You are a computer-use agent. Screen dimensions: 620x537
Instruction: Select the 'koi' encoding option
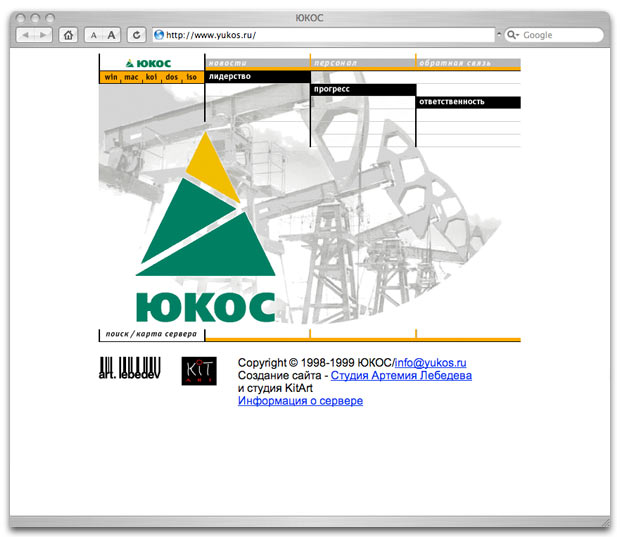(x=151, y=77)
